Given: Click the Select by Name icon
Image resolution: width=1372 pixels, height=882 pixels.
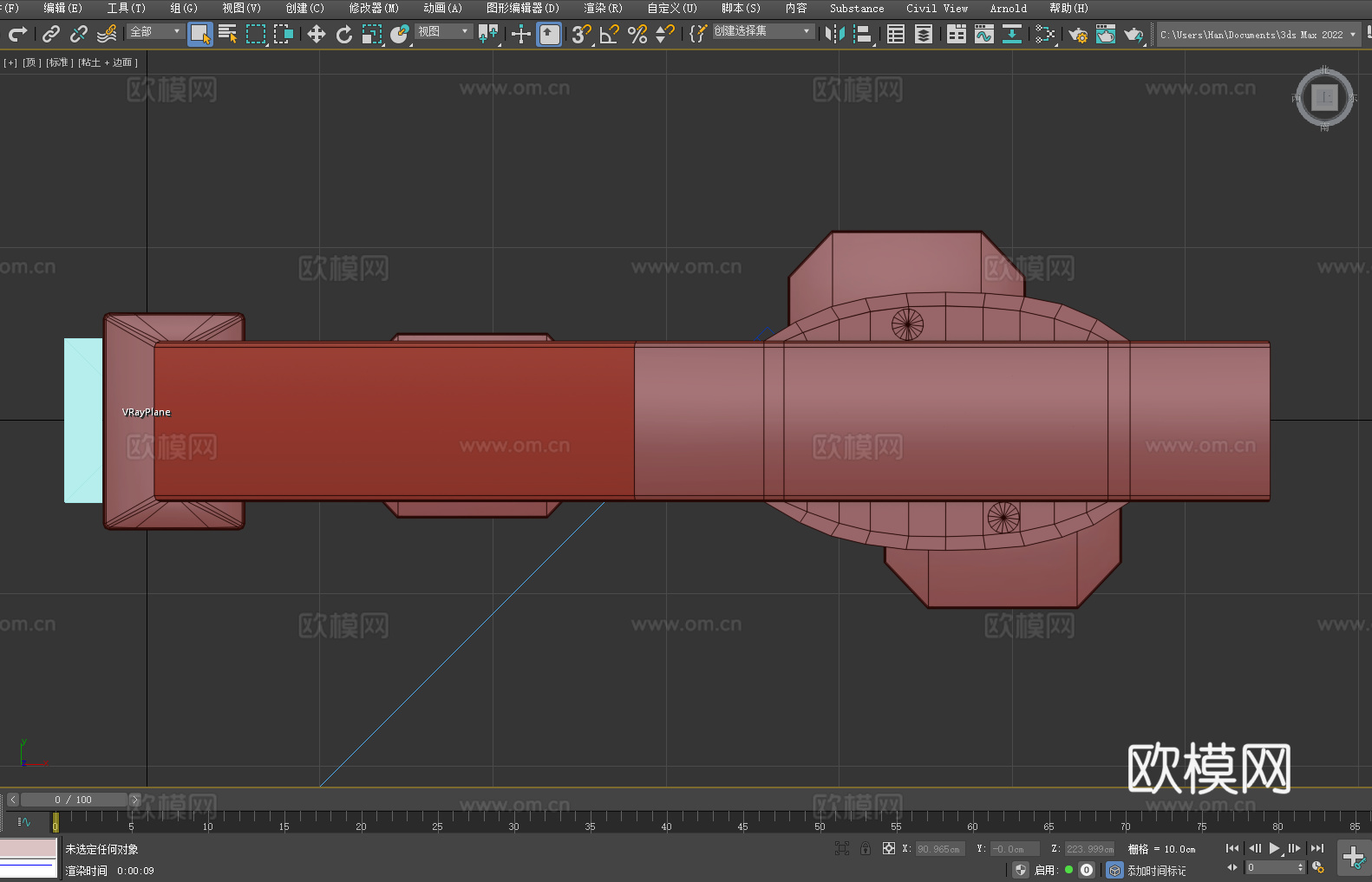Looking at the screenshot, I should (228, 34).
